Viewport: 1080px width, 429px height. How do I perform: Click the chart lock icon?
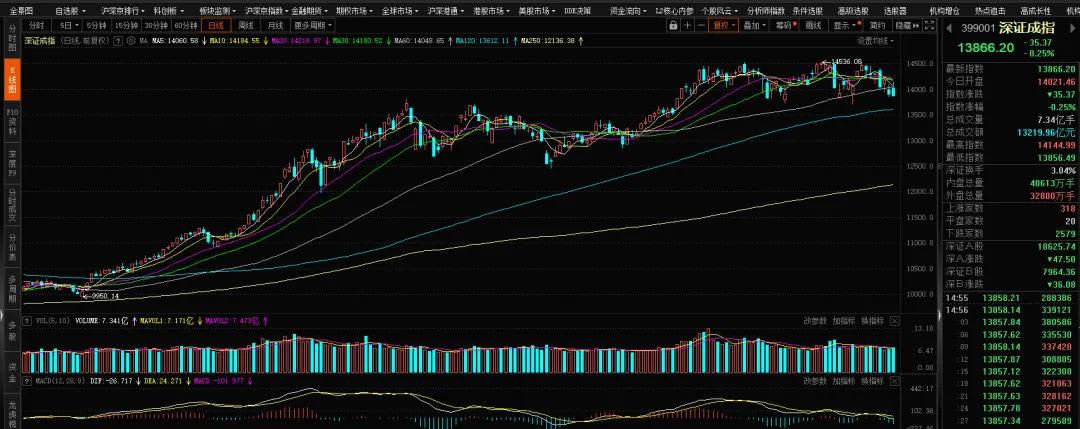(673, 25)
